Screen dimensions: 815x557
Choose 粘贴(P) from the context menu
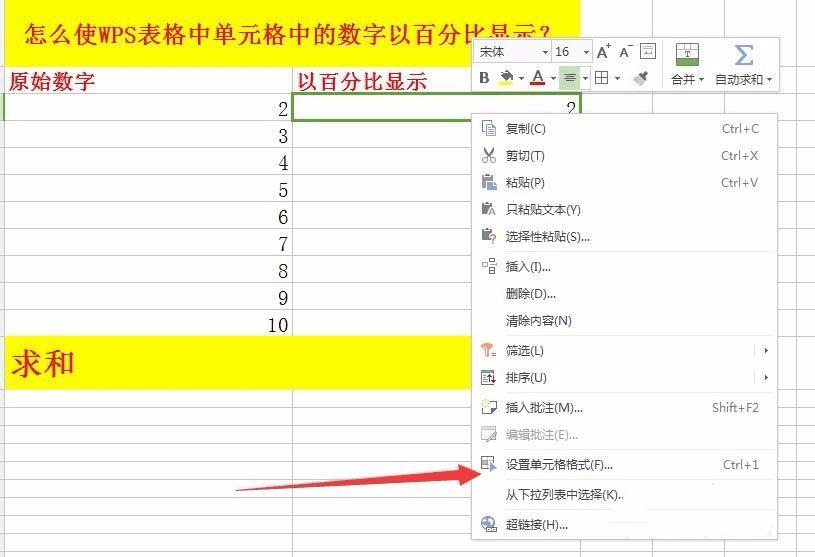click(624, 182)
